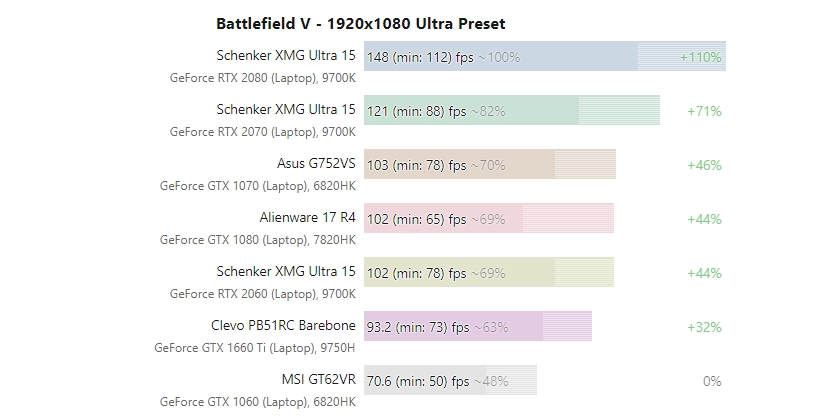Click the +71% difference value
Image resolution: width=830 pixels, height=417 pixels.
click(x=704, y=111)
